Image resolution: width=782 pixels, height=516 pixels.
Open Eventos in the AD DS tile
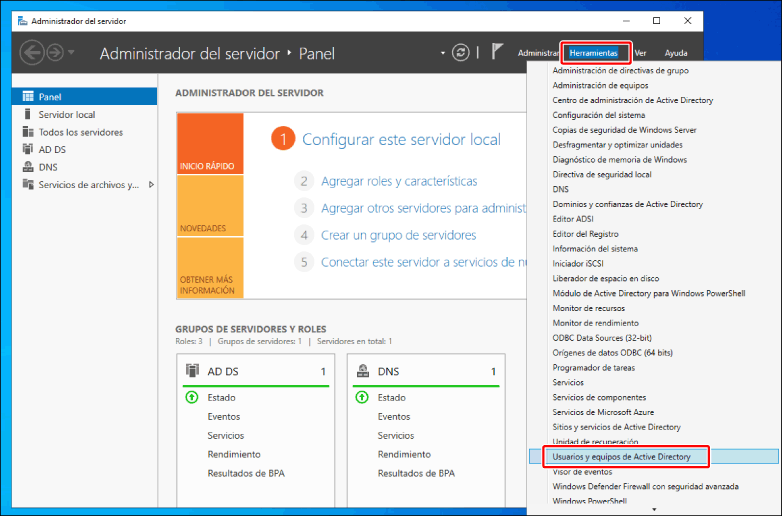pos(224,416)
